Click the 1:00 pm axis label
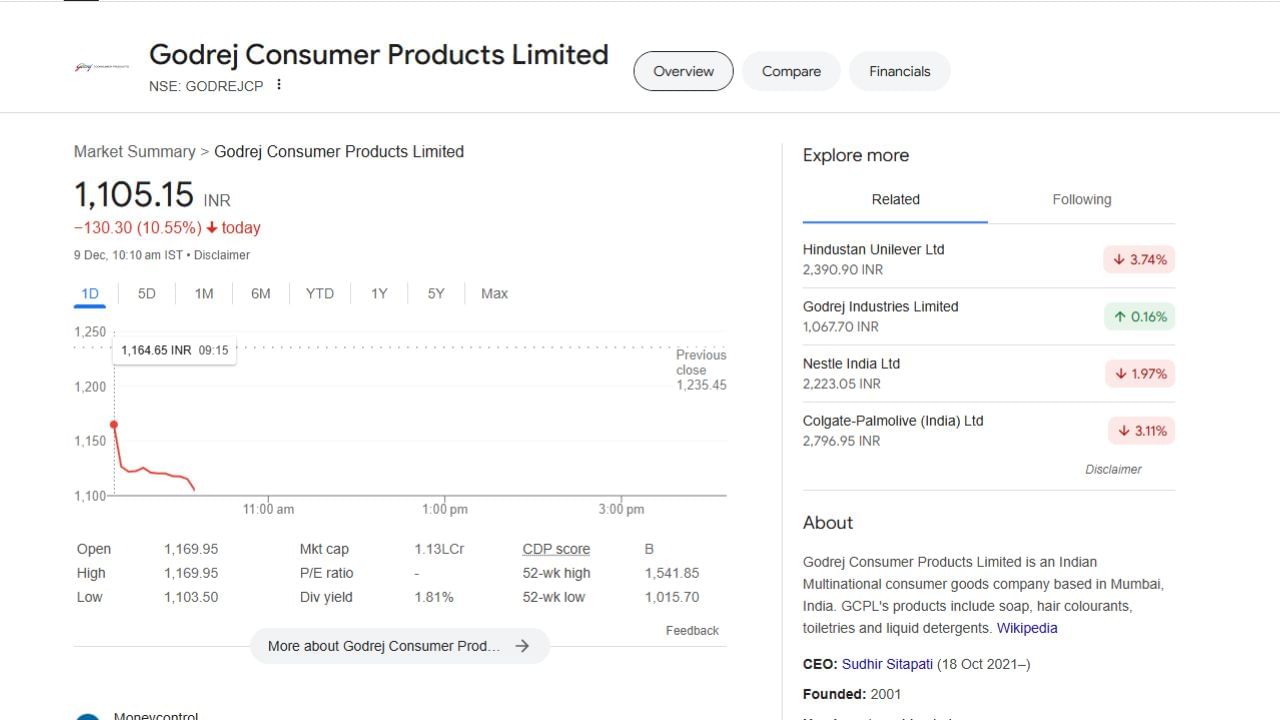This screenshot has width=1280, height=720. (x=445, y=509)
